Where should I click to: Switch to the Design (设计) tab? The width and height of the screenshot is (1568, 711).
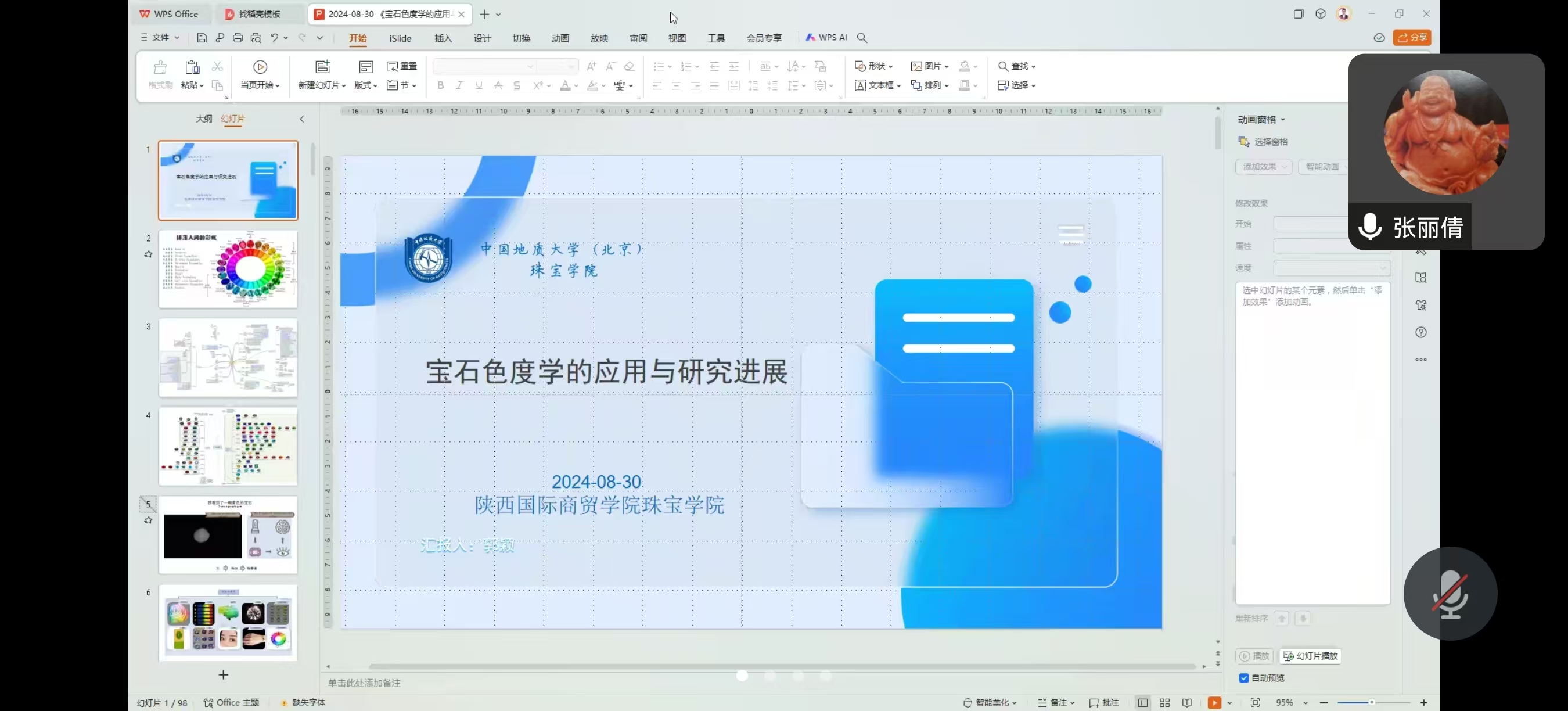point(482,38)
